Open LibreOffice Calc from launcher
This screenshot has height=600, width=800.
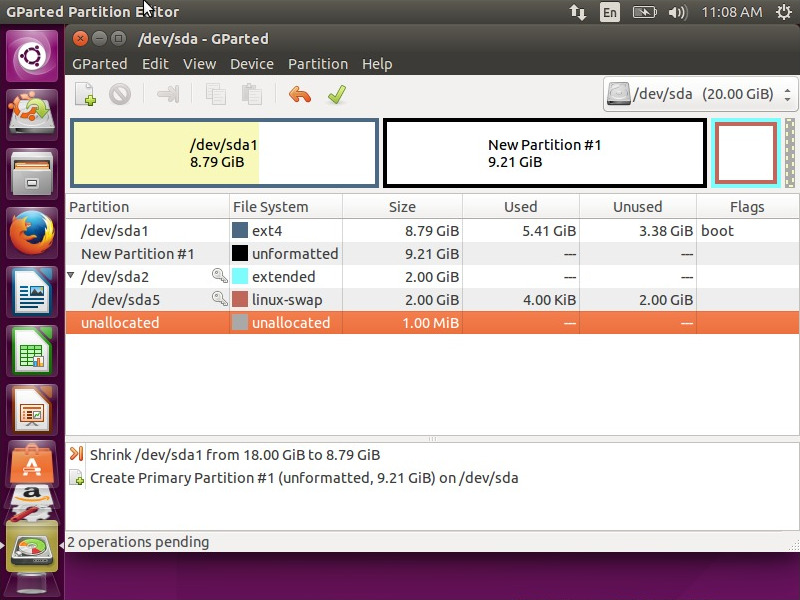pyautogui.click(x=32, y=351)
